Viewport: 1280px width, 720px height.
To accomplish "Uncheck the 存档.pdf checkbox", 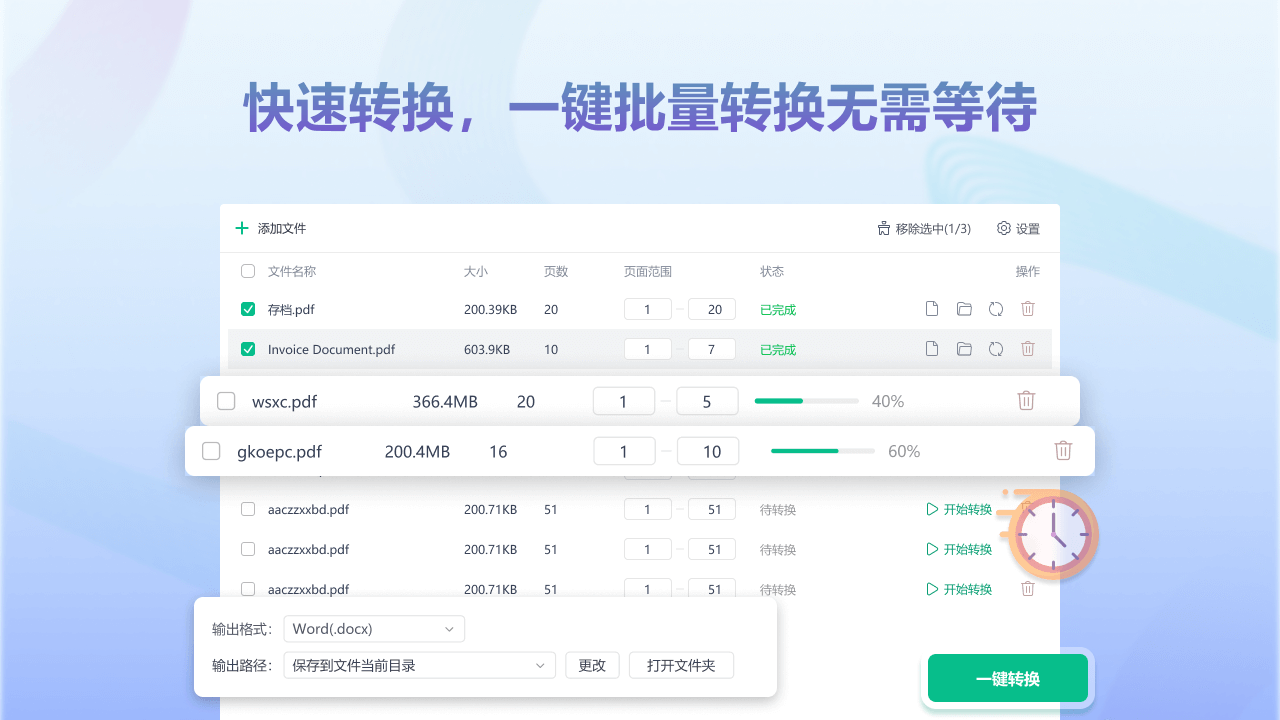I will pyautogui.click(x=247, y=309).
